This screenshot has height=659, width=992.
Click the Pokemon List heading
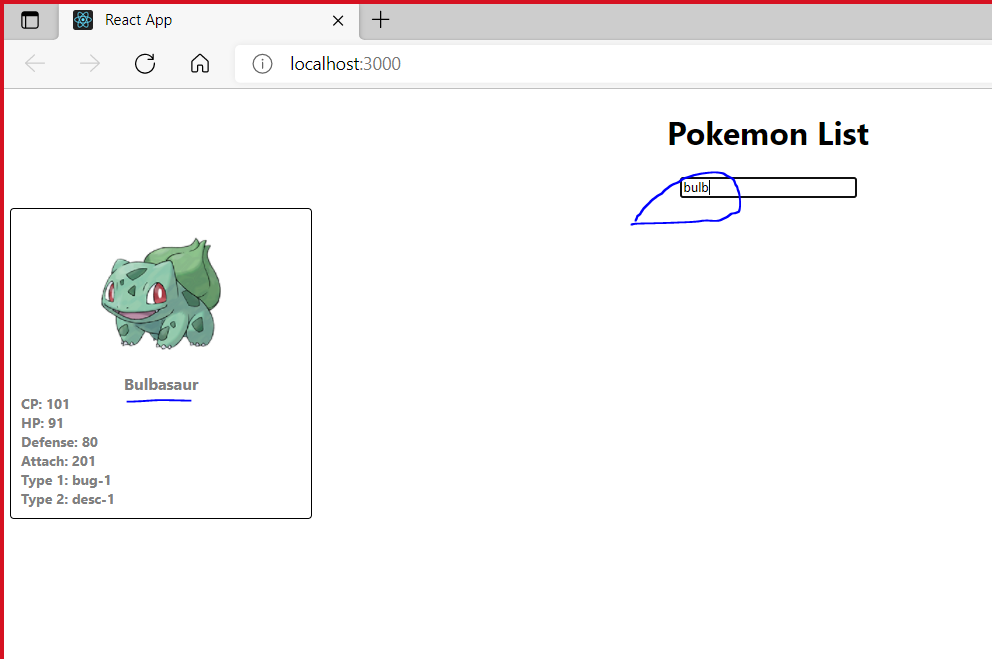(768, 134)
